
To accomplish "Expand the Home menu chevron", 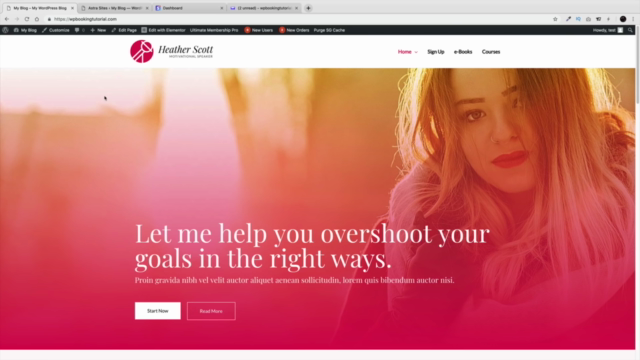I will (416, 52).
